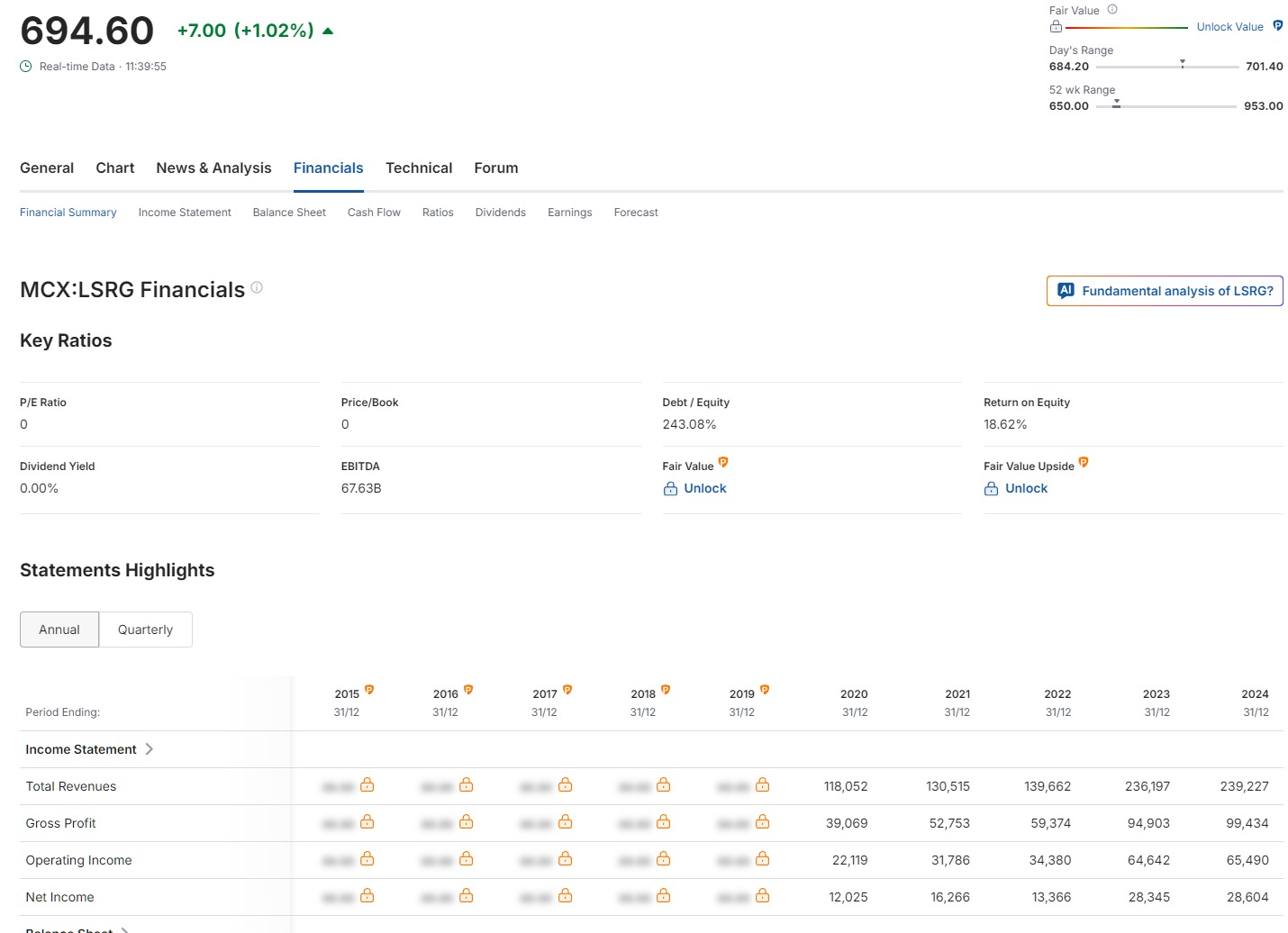Screen dimensions: 1288x933
Task: Open the Forum tab
Action: coord(496,168)
